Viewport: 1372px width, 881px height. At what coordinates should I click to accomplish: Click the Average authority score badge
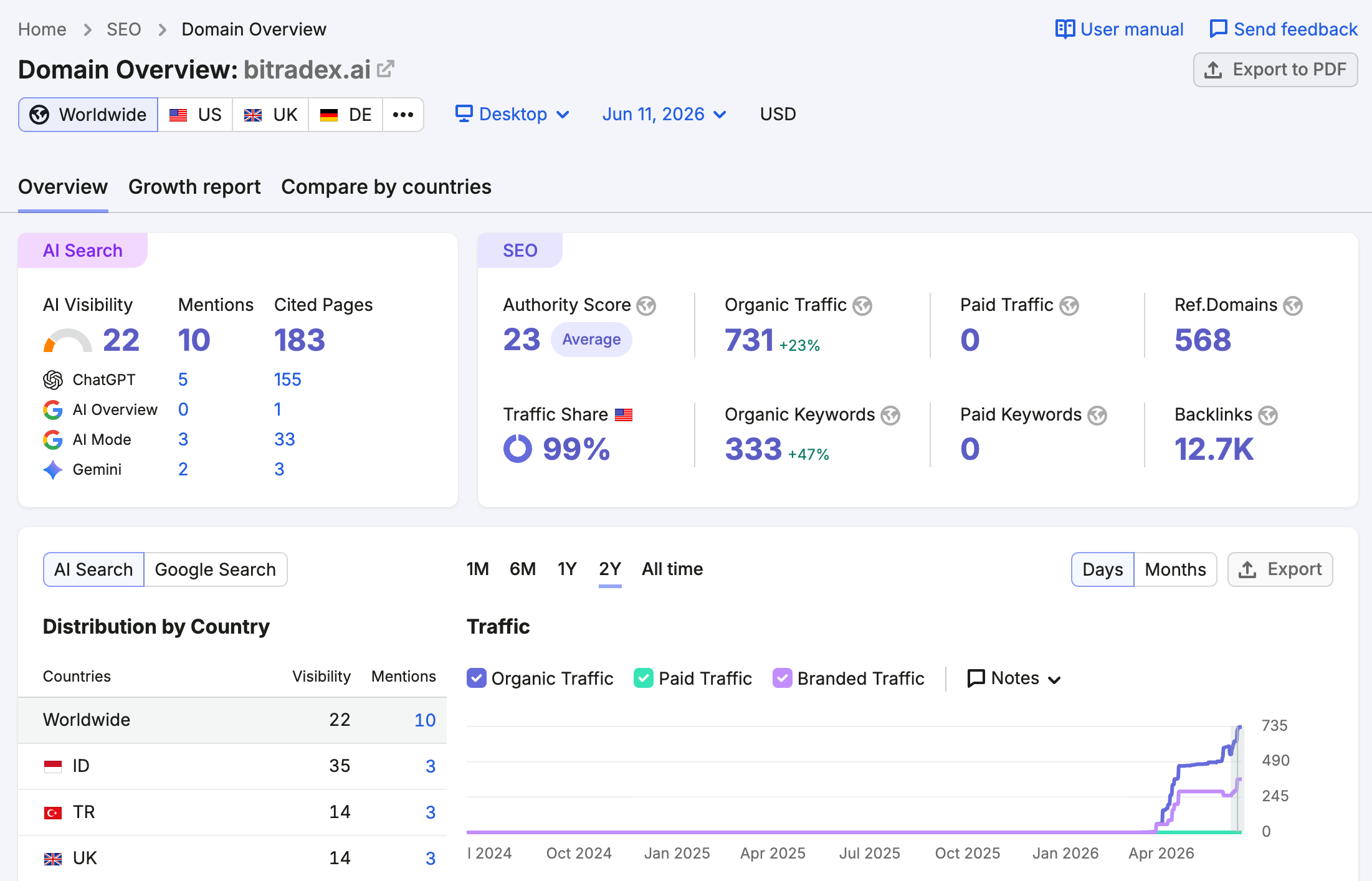pos(591,340)
